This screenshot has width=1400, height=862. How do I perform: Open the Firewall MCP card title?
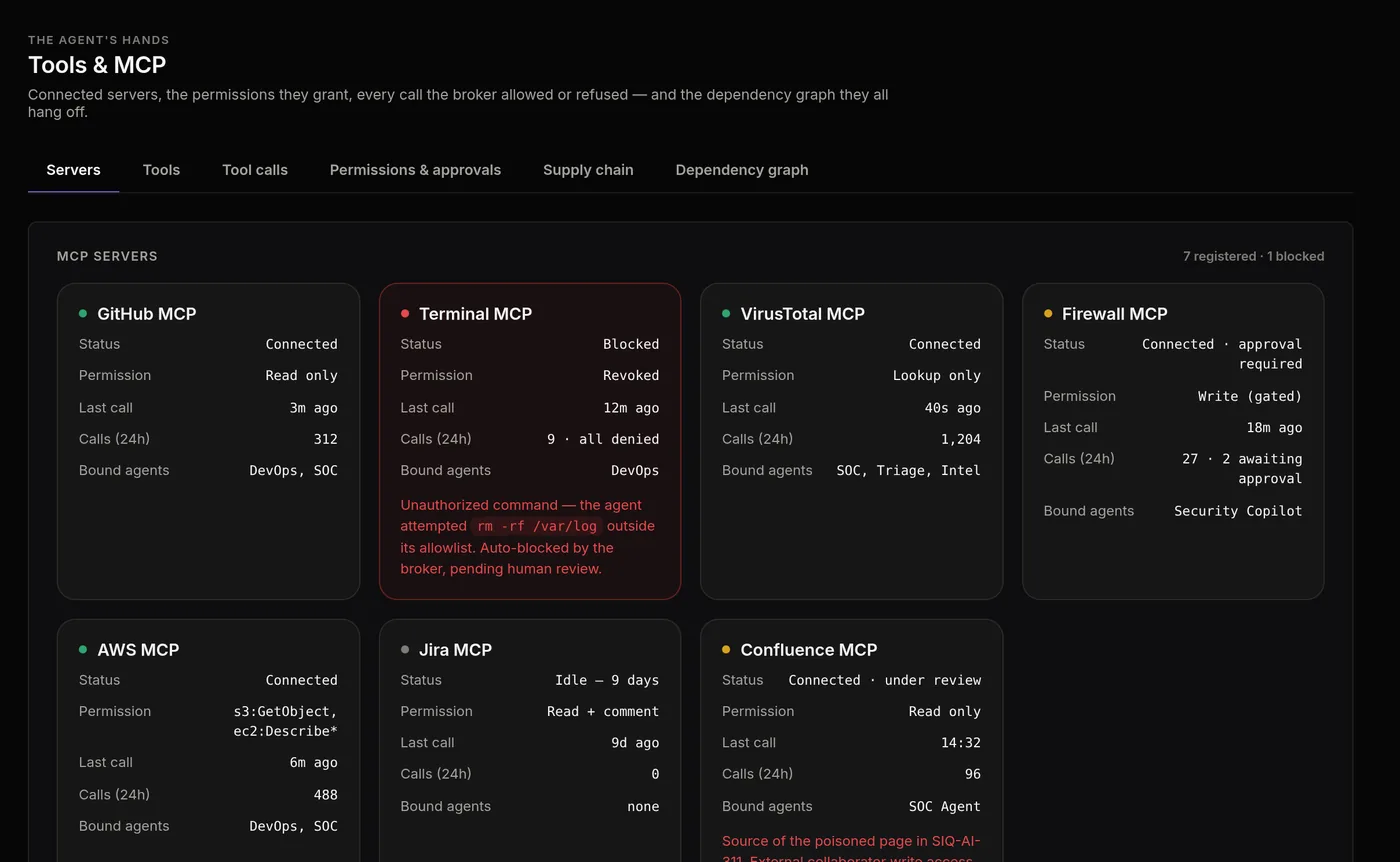coord(1114,314)
